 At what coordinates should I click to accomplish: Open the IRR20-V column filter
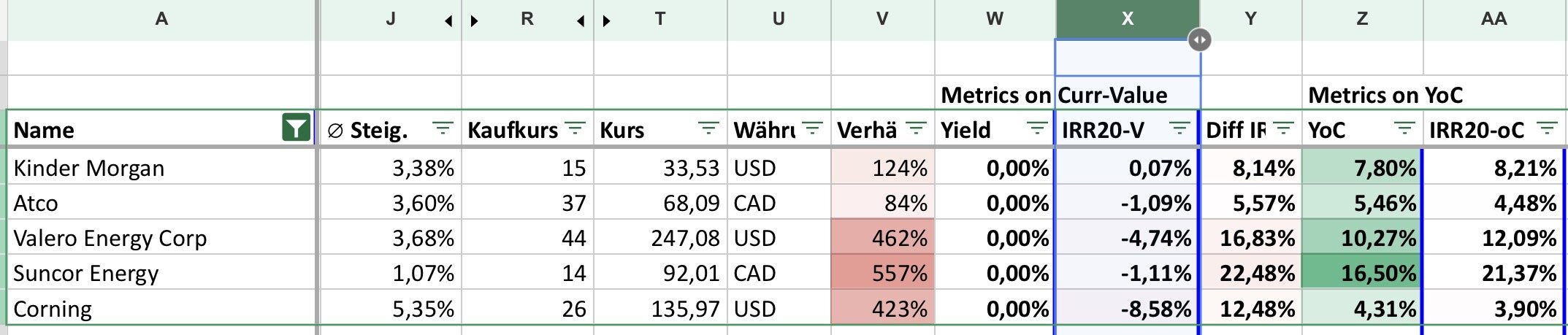(1179, 129)
